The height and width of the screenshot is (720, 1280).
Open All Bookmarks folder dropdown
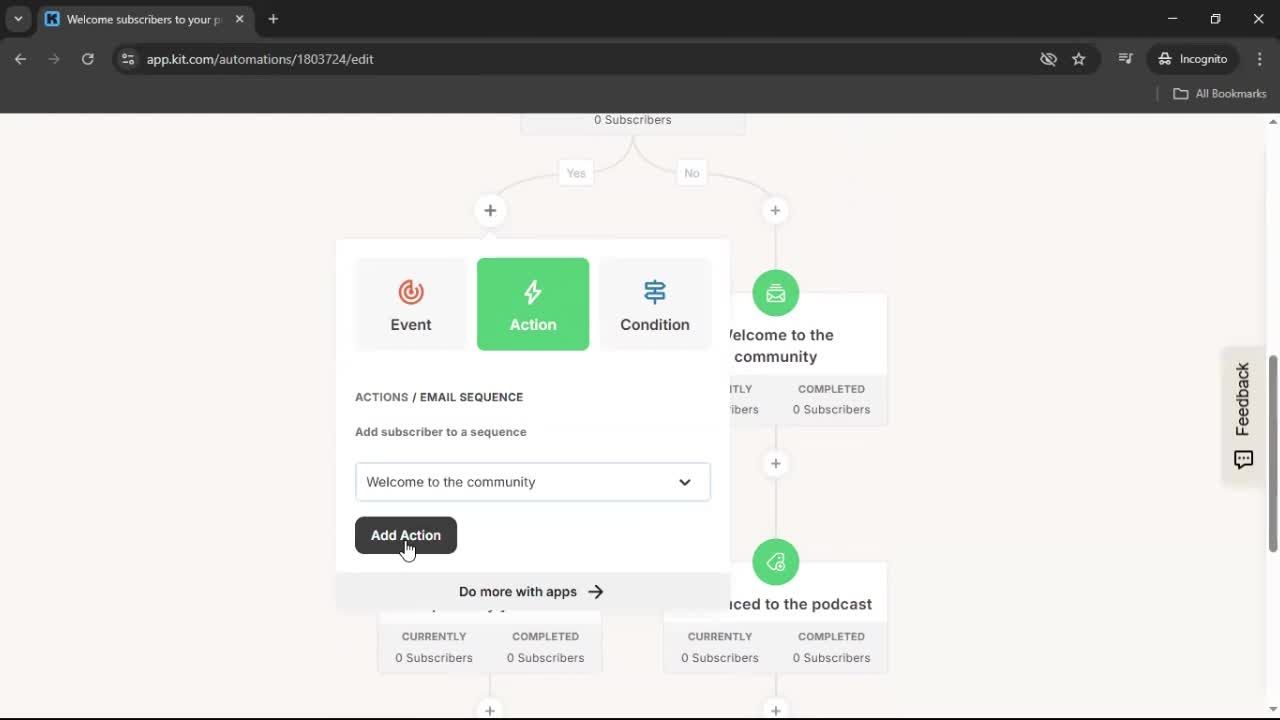tap(1219, 93)
